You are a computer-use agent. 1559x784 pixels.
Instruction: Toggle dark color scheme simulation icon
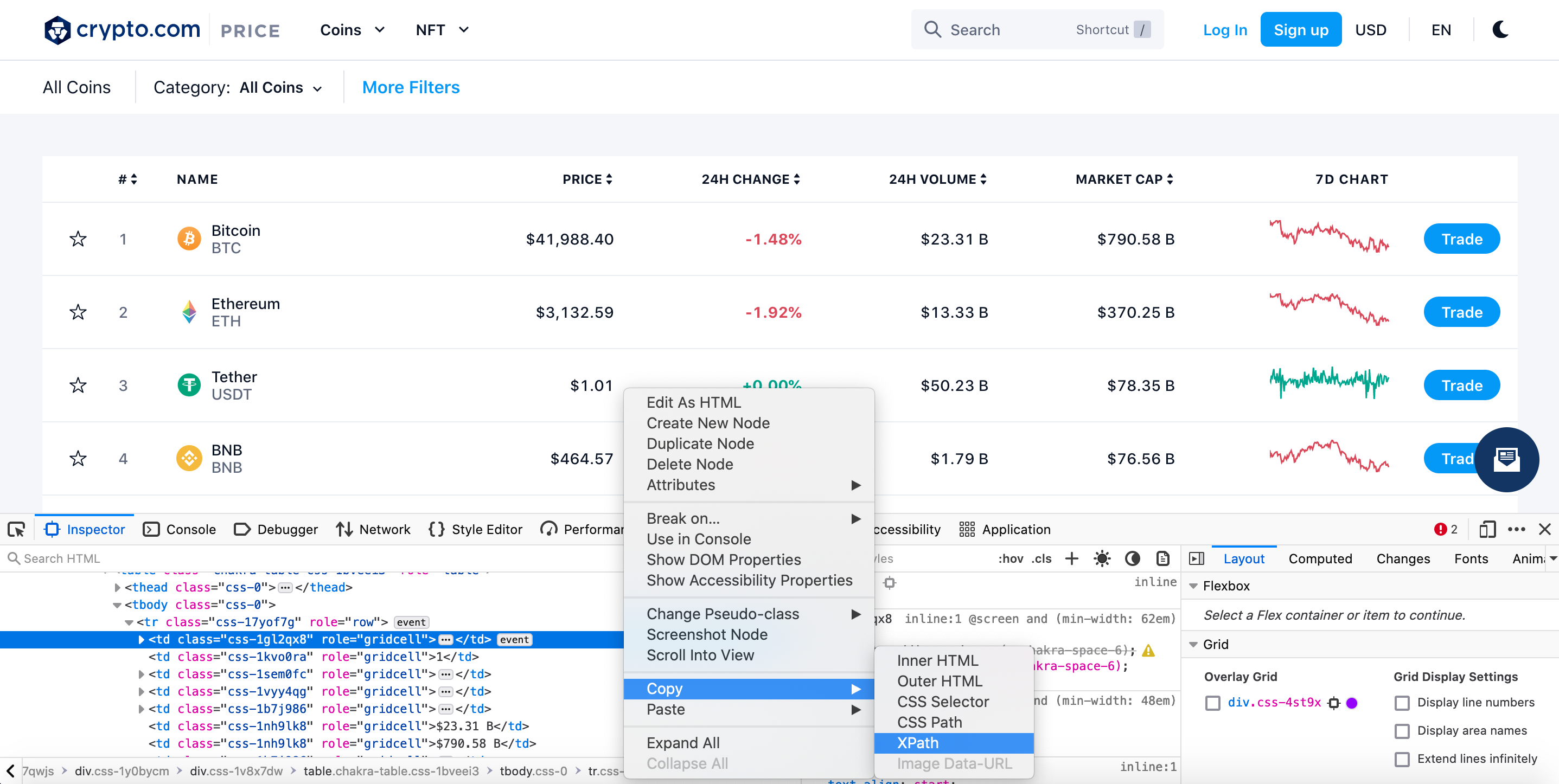pyautogui.click(x=1132, y=558)
